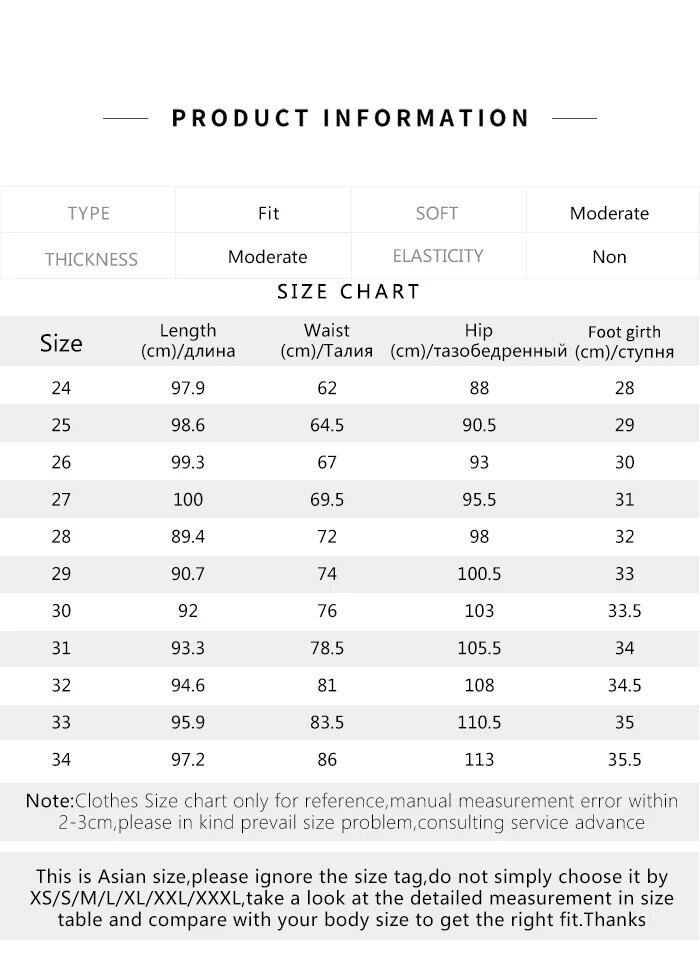The image size is (700, 953).
Task: Click the Size column header
Action: click(x=61, y=343)
